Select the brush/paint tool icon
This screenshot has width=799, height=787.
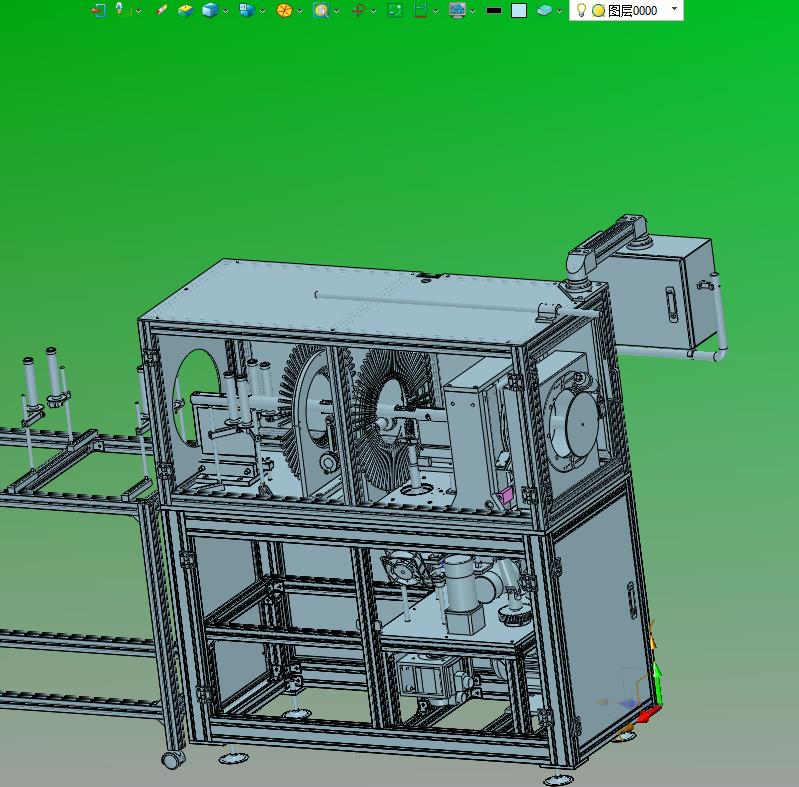161,10
